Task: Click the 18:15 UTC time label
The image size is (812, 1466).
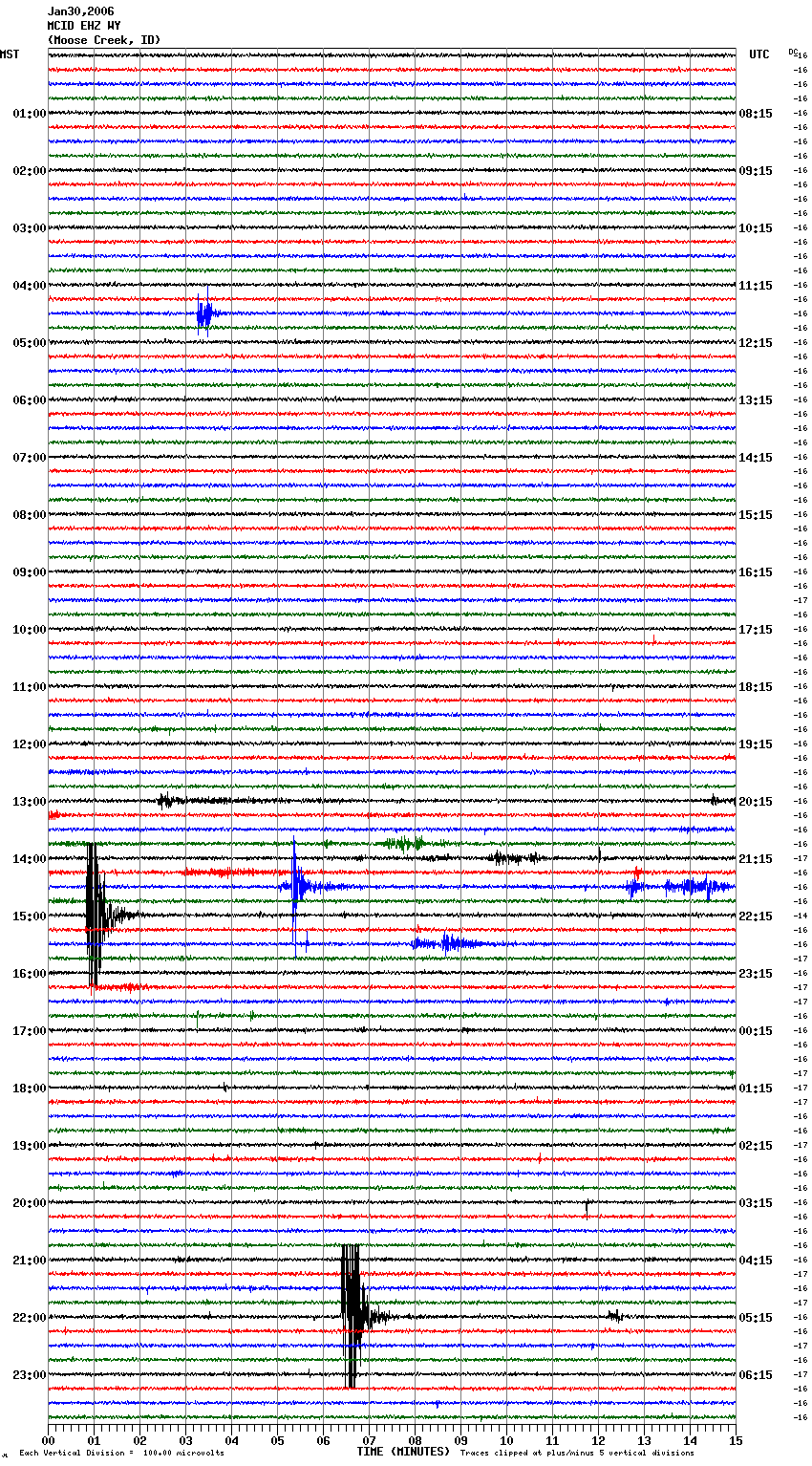Action: point(756,687)
